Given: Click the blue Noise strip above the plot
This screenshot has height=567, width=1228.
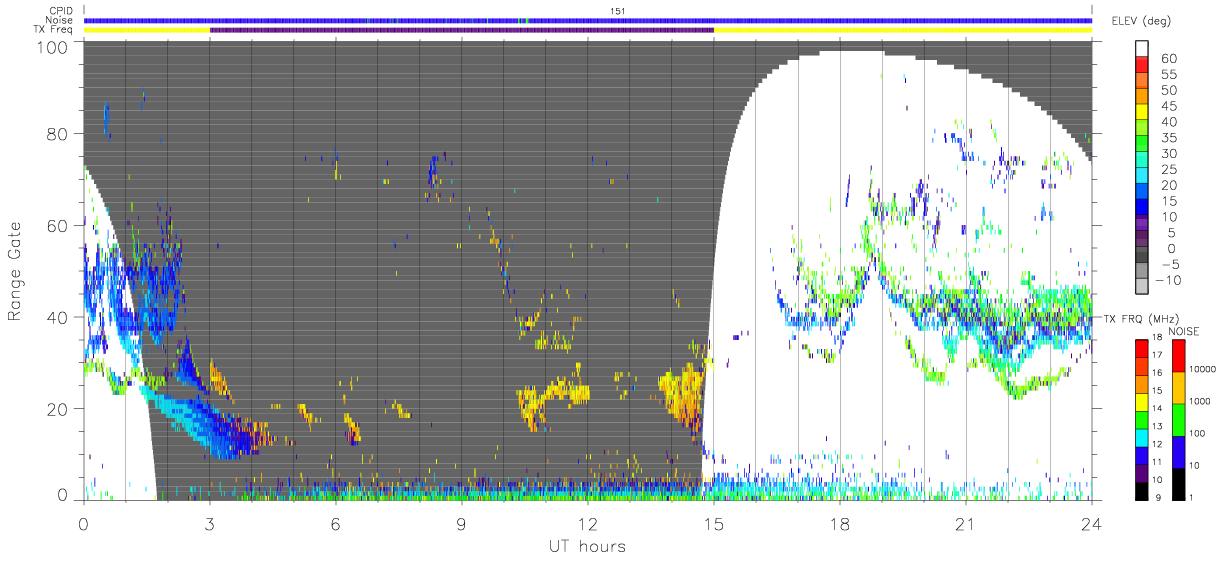Looking at the screenshot, I should pyautogui.click(x=587, y=20).
